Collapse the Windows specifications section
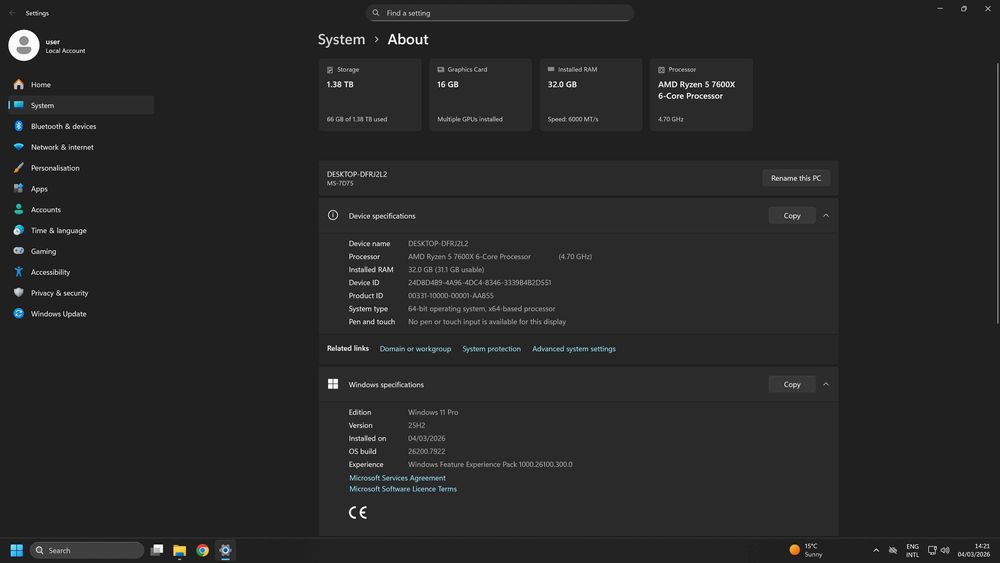Viewport: 1000px width, 563px height. coord(826,385)
